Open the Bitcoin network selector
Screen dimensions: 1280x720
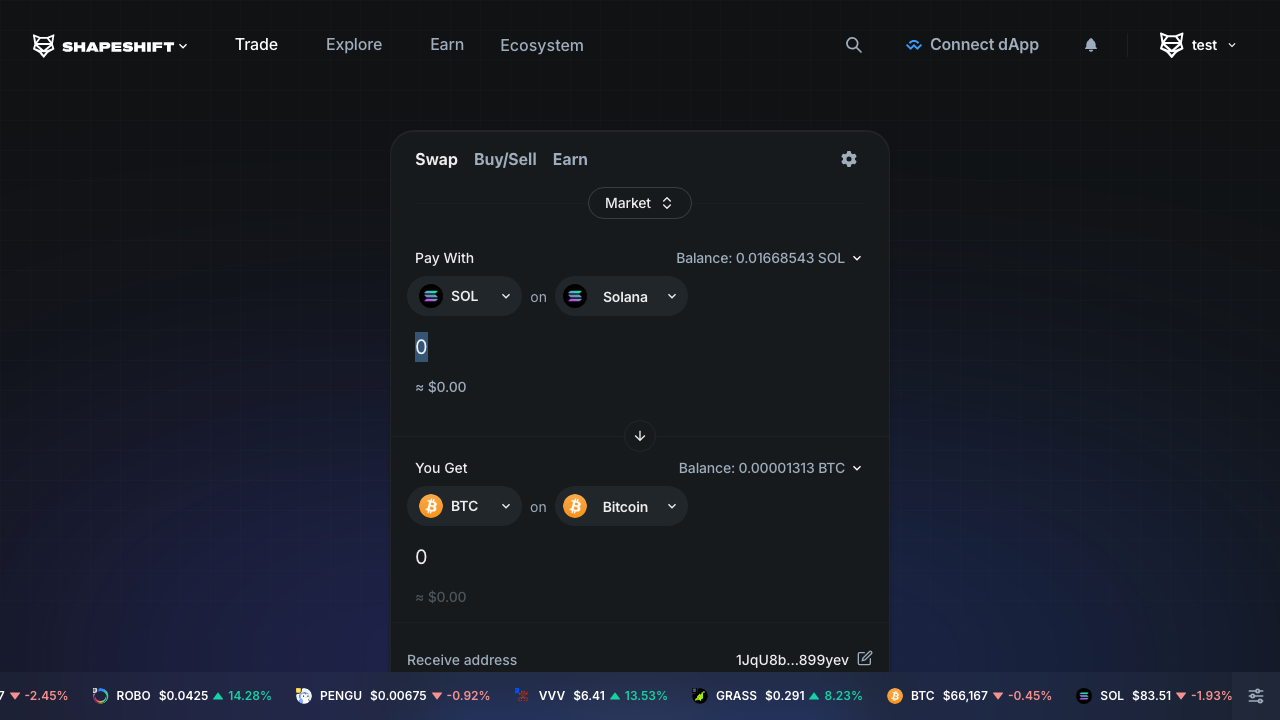click(x=621, y=506)
